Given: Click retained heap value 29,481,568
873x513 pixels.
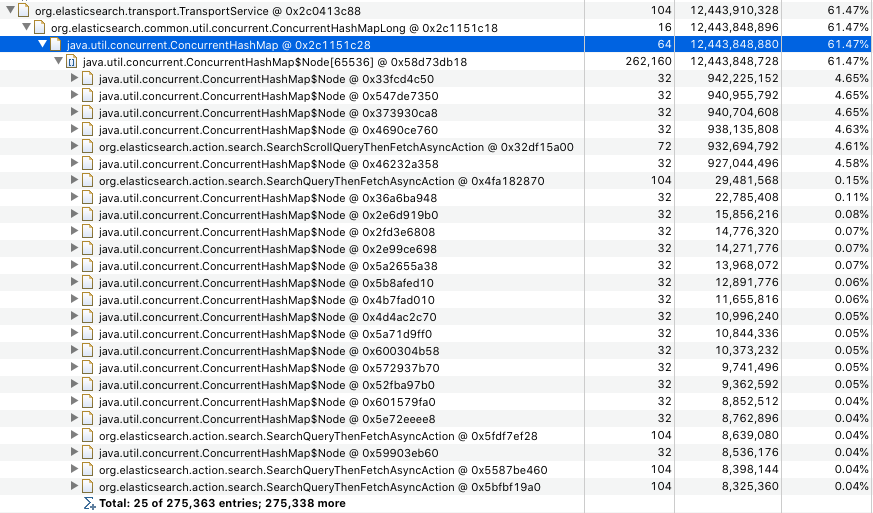Looking at the screenshot, I should (747, 180).
